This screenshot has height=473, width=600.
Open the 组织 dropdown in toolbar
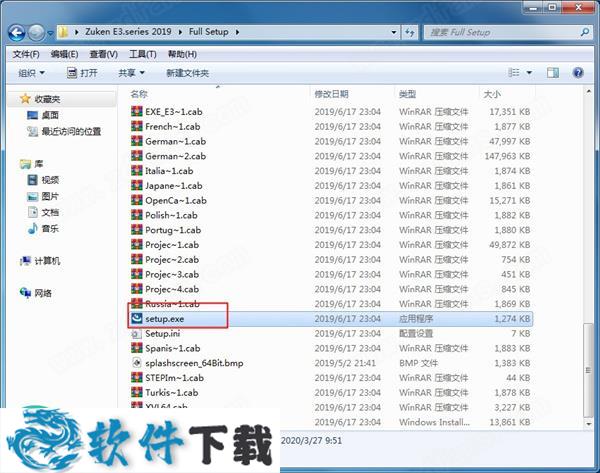click(31, 73)
